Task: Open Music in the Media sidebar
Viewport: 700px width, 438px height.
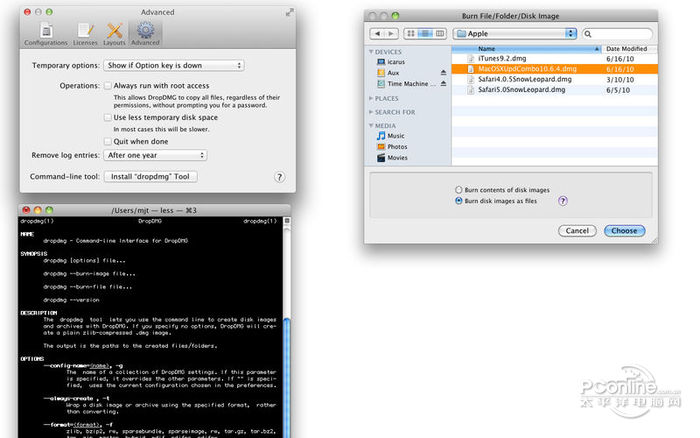Action: pos(391,136)
